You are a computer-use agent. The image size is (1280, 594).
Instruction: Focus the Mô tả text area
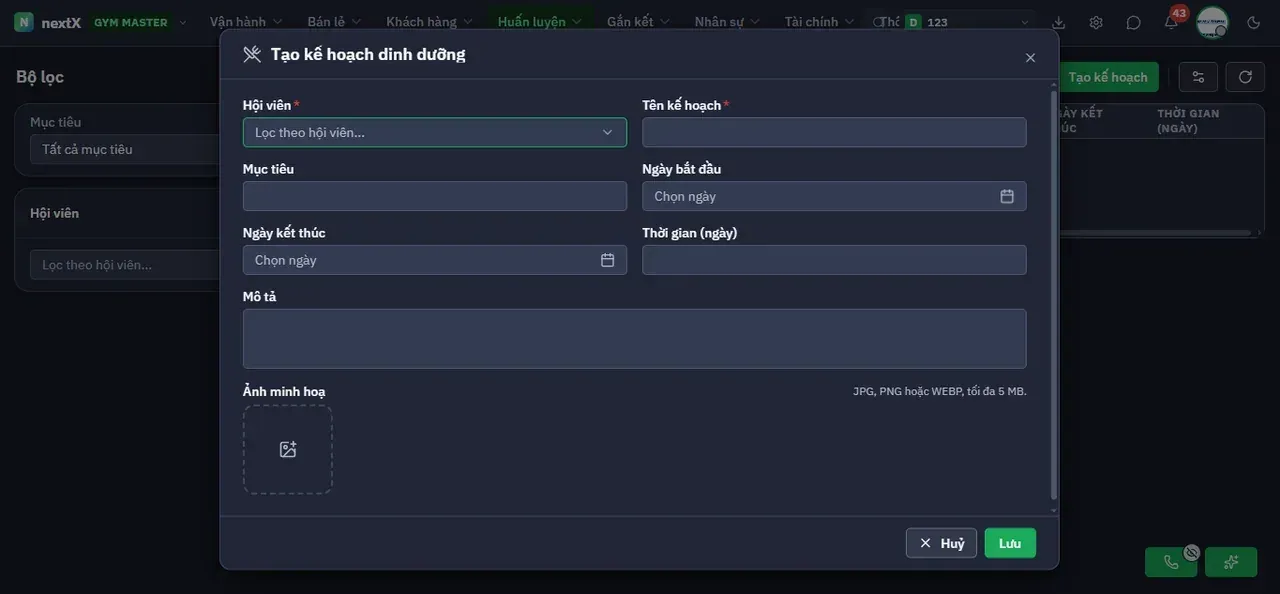[x=635, y=339]
